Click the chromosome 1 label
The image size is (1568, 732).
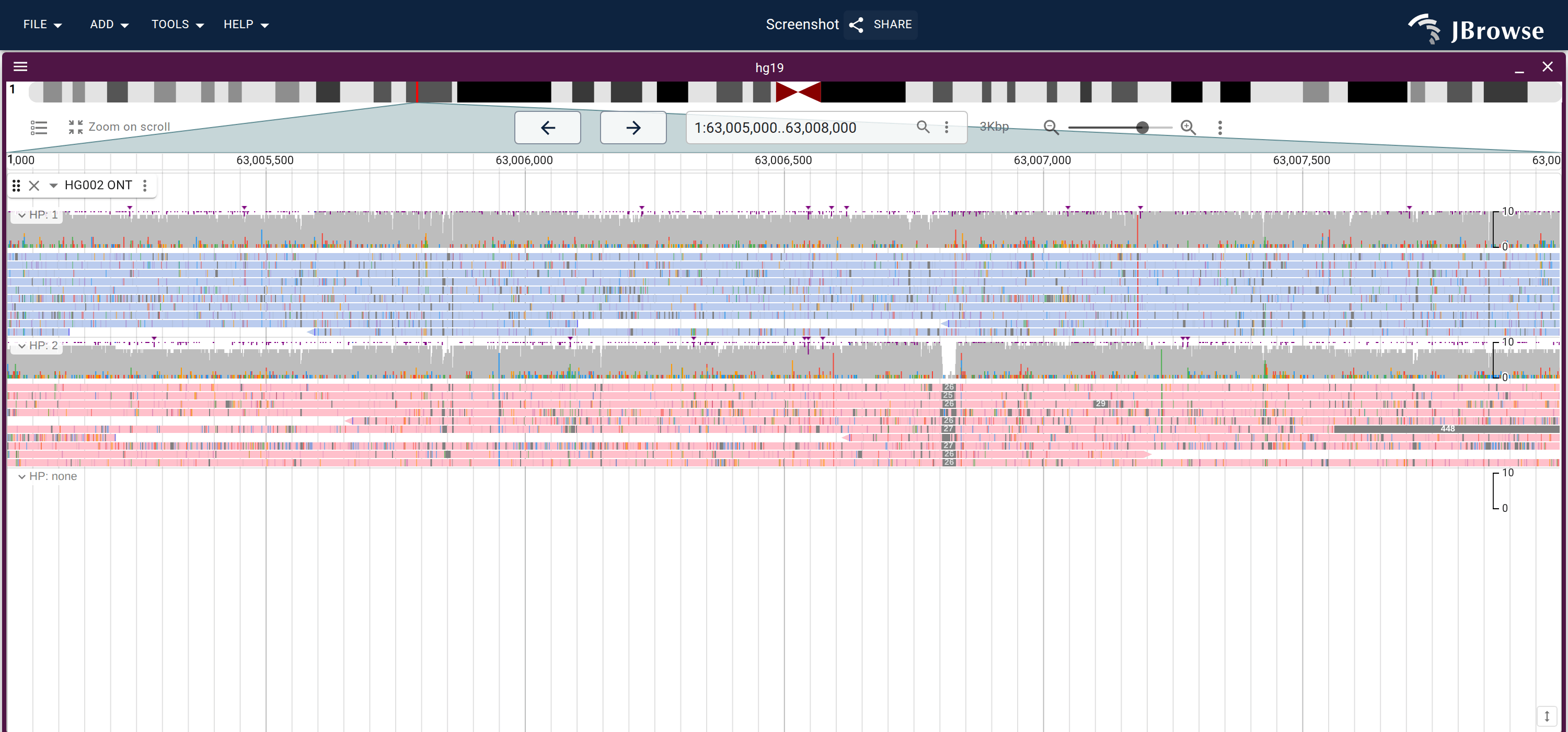click(x=12, y=89)
